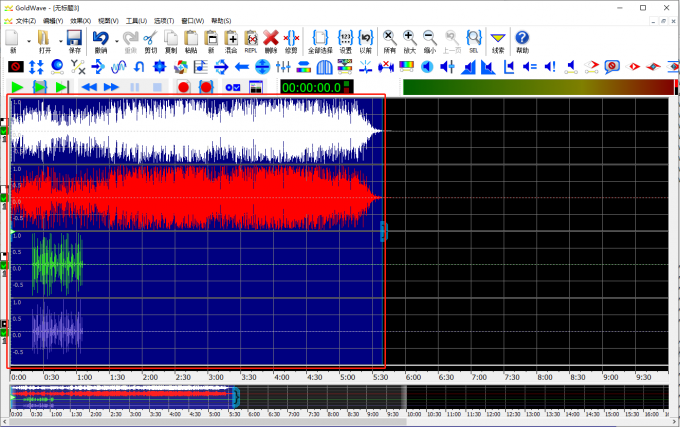
Task: Zoom out with the 缩小 magnifier
Action: pos(430,42)
